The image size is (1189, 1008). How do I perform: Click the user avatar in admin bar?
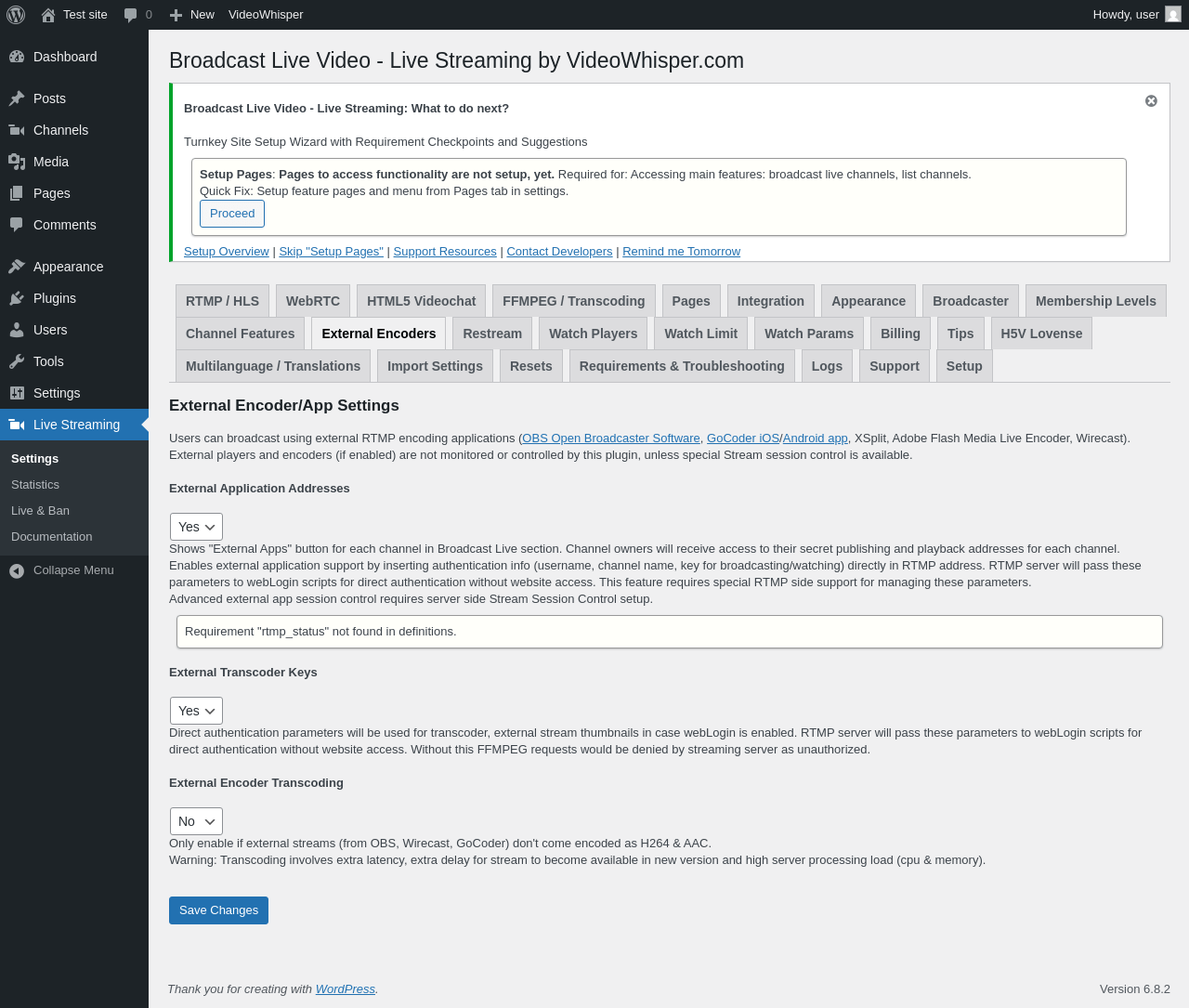(x=1173, y=15)
